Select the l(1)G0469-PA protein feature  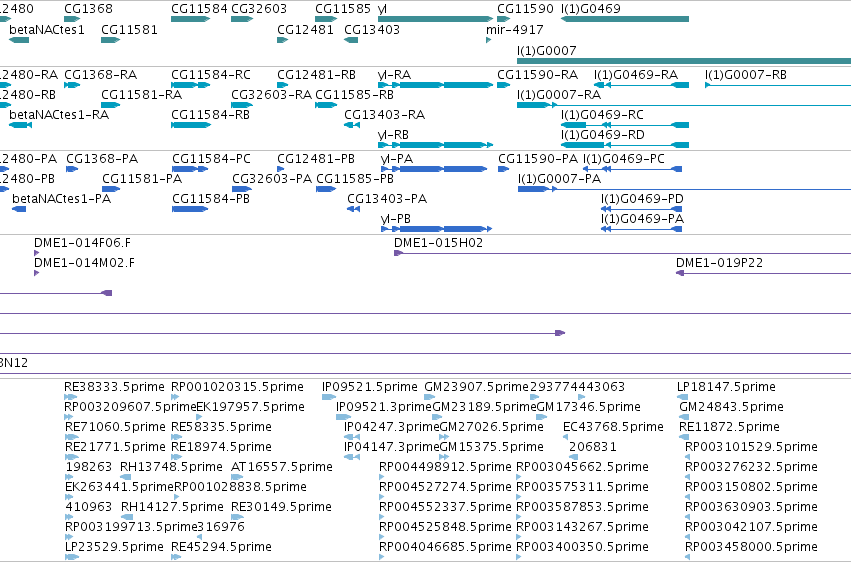pos(642,229)
